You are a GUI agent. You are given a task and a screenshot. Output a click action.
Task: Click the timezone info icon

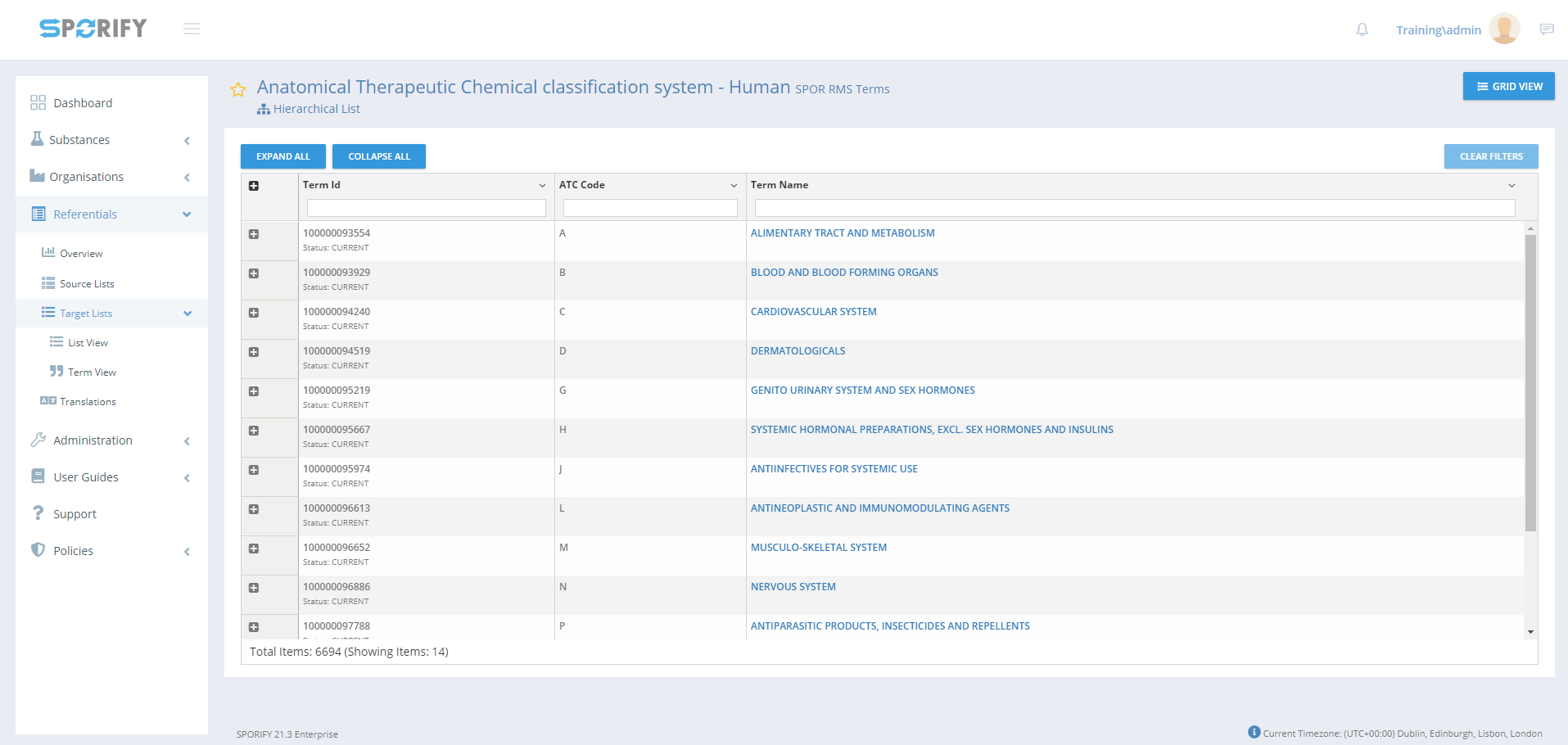pos(1254,732)
